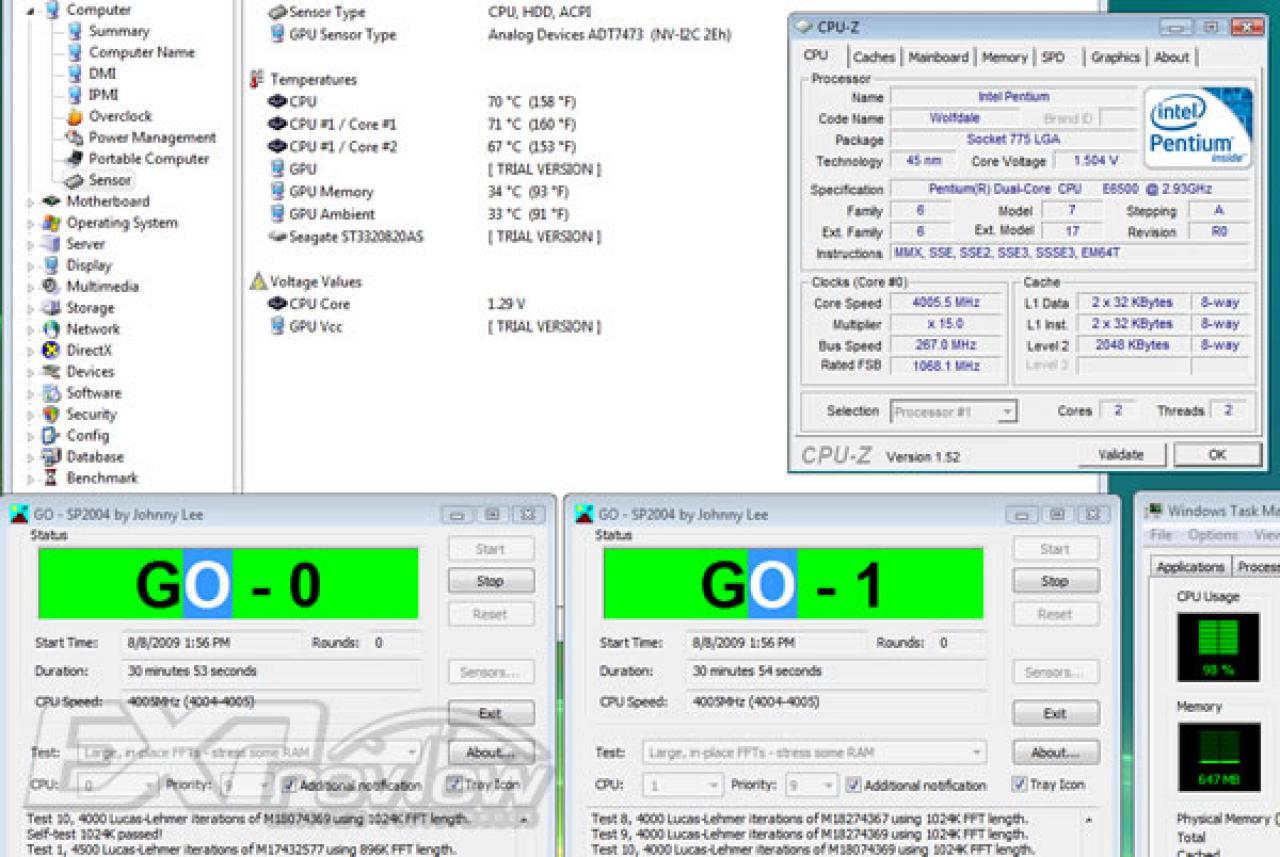Click the Motherboard category icon
Viewport: 1280px width, 857px height.
click(51, 201)
